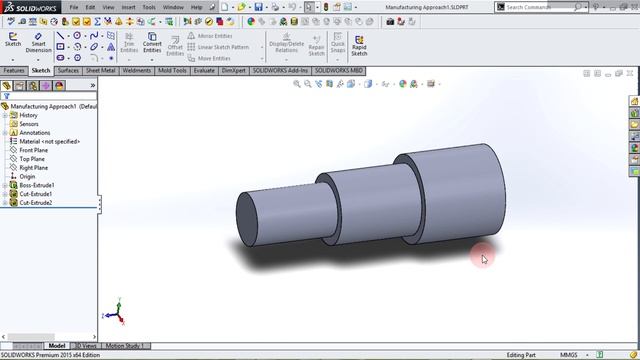Image resolution: width=640 pixels, height=360 pixels.
Task: Select the Top Plane tree item
Action: (x=32, y=159)
